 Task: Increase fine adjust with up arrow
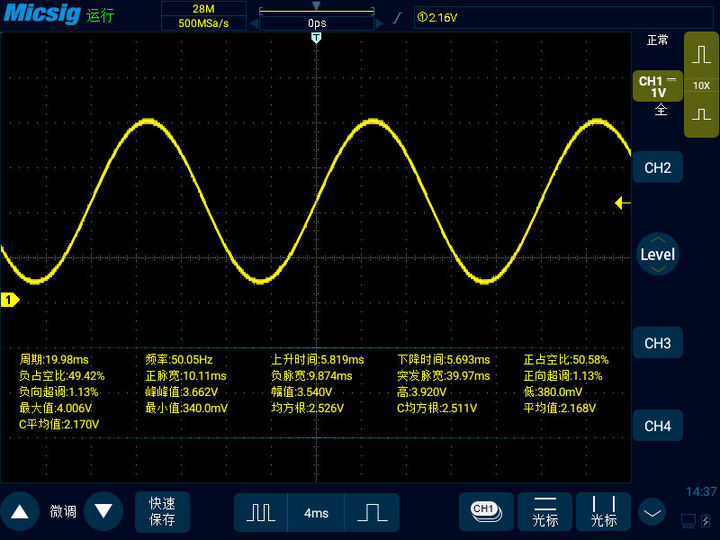point(20,511)
